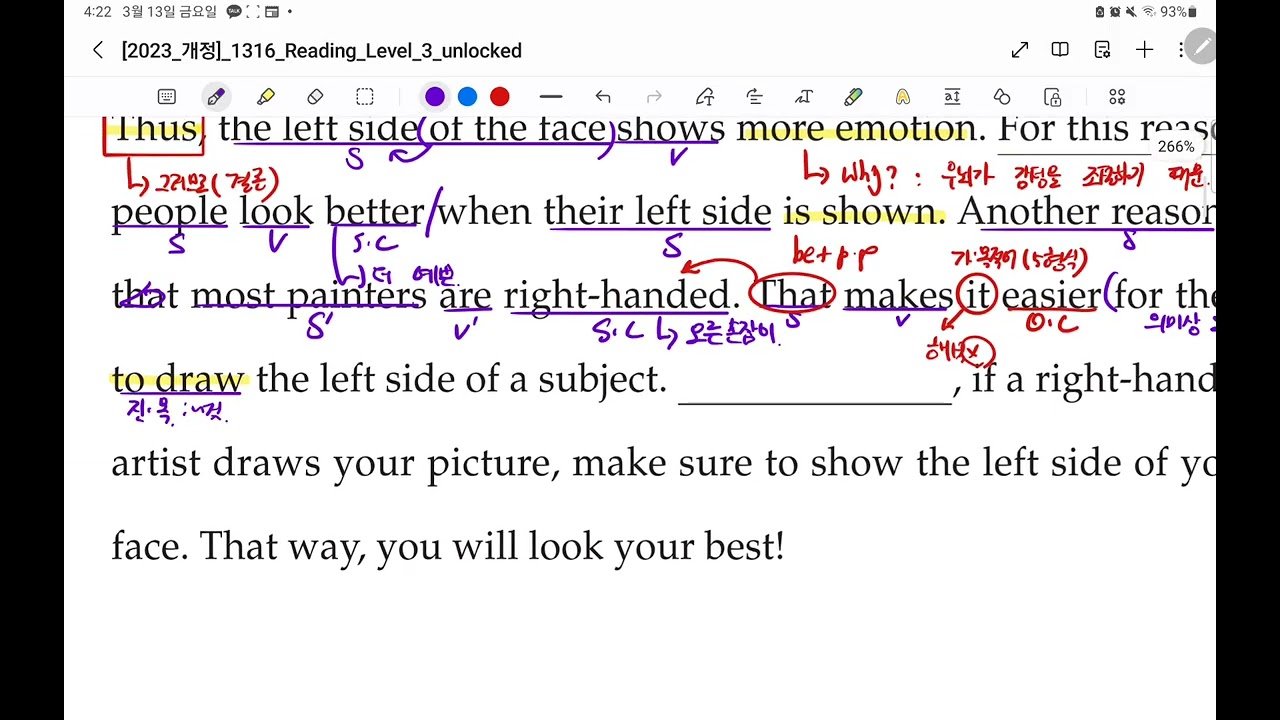
Task: Click the note title 2023_개정_1316_Reading_Level_3_unlocked
Action: tap(321, 50)
